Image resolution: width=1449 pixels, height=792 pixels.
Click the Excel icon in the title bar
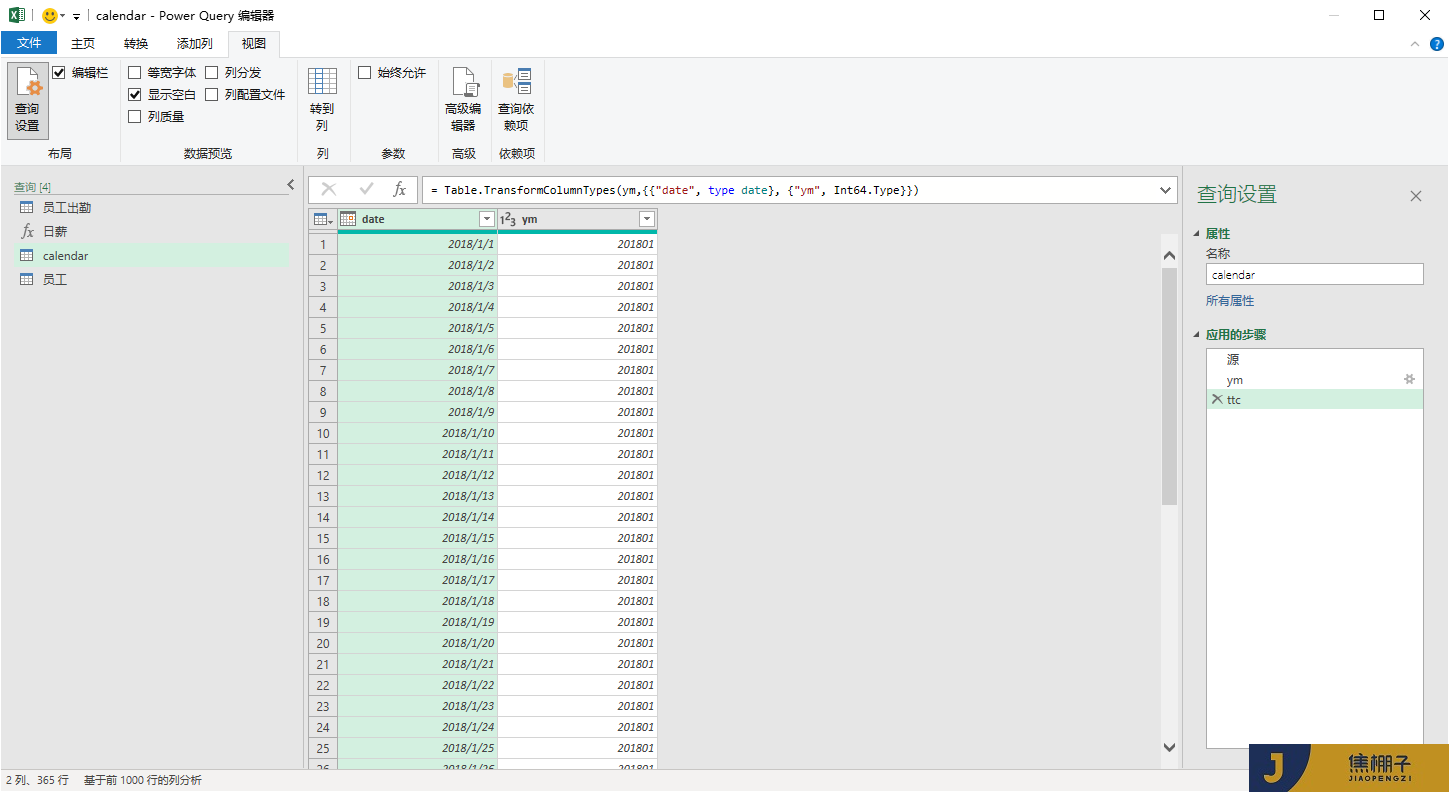16,15
